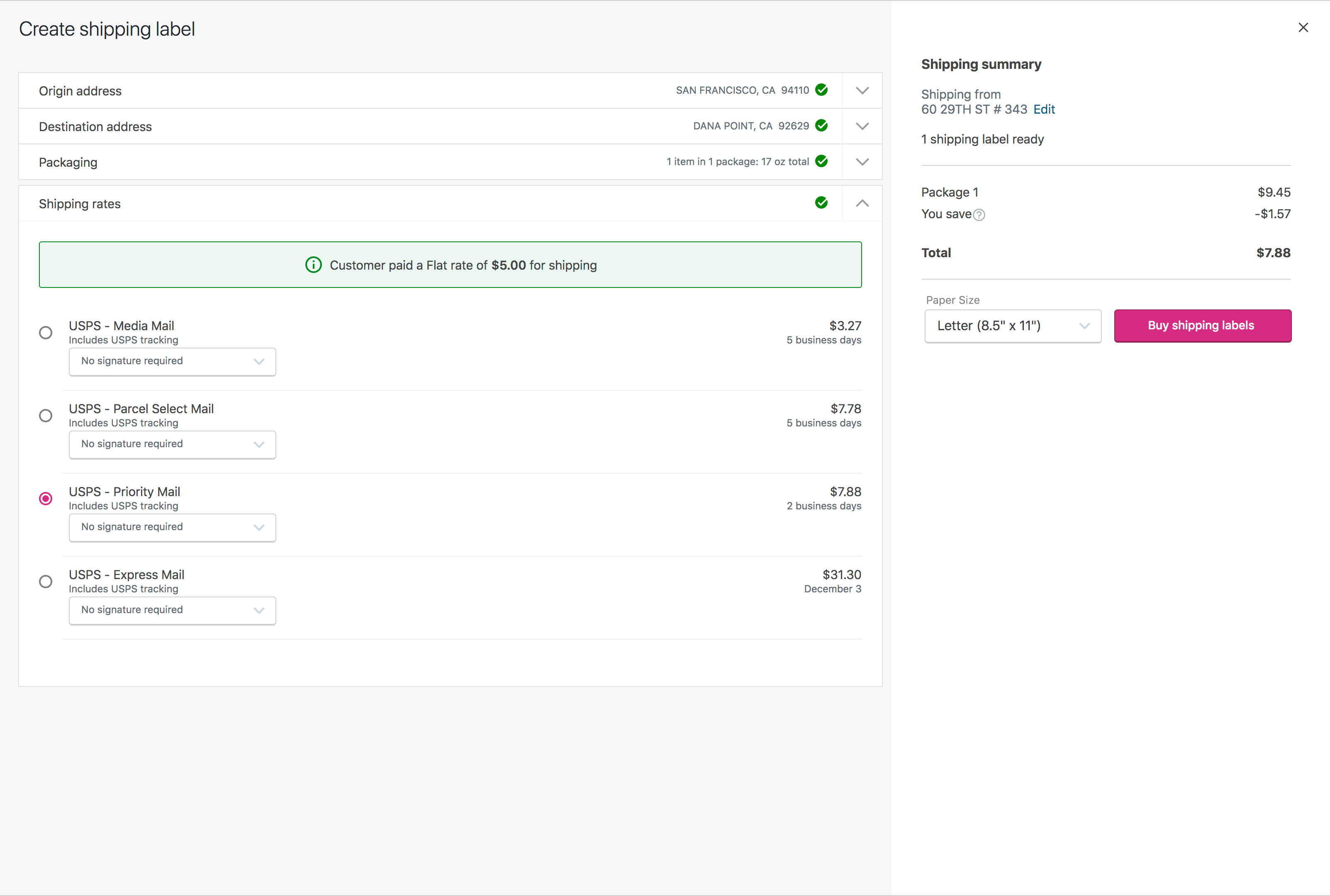Image resolution: width=1330 pixels, height=896 pixels.
Task: Click DANA POINT, CA 92629 text
Action: [751, 126]
